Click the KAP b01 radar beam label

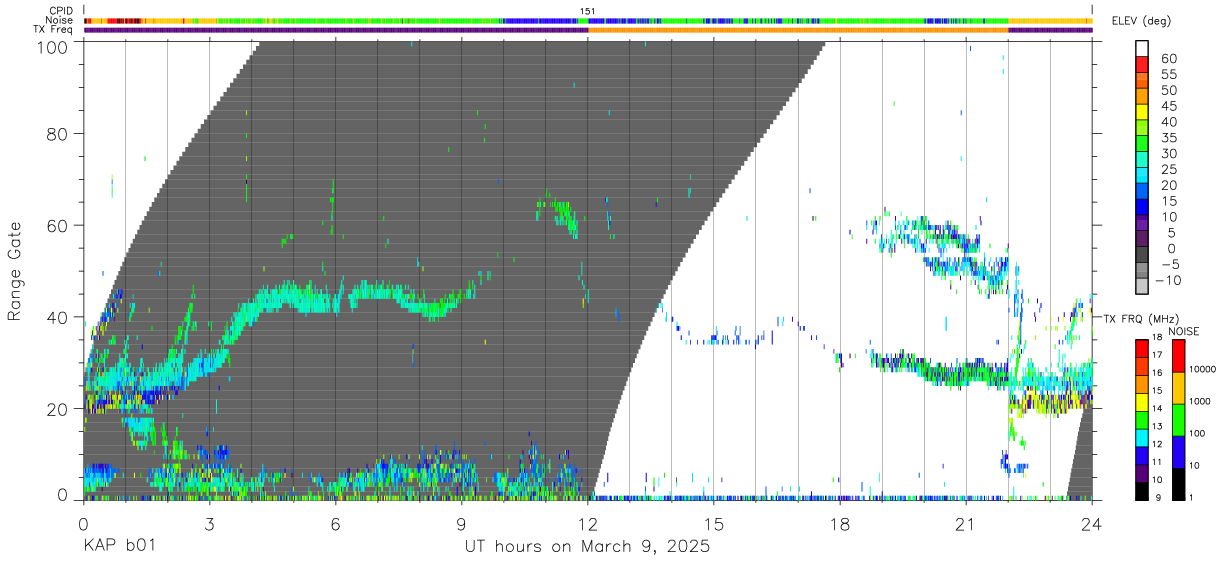click(121, 547)
